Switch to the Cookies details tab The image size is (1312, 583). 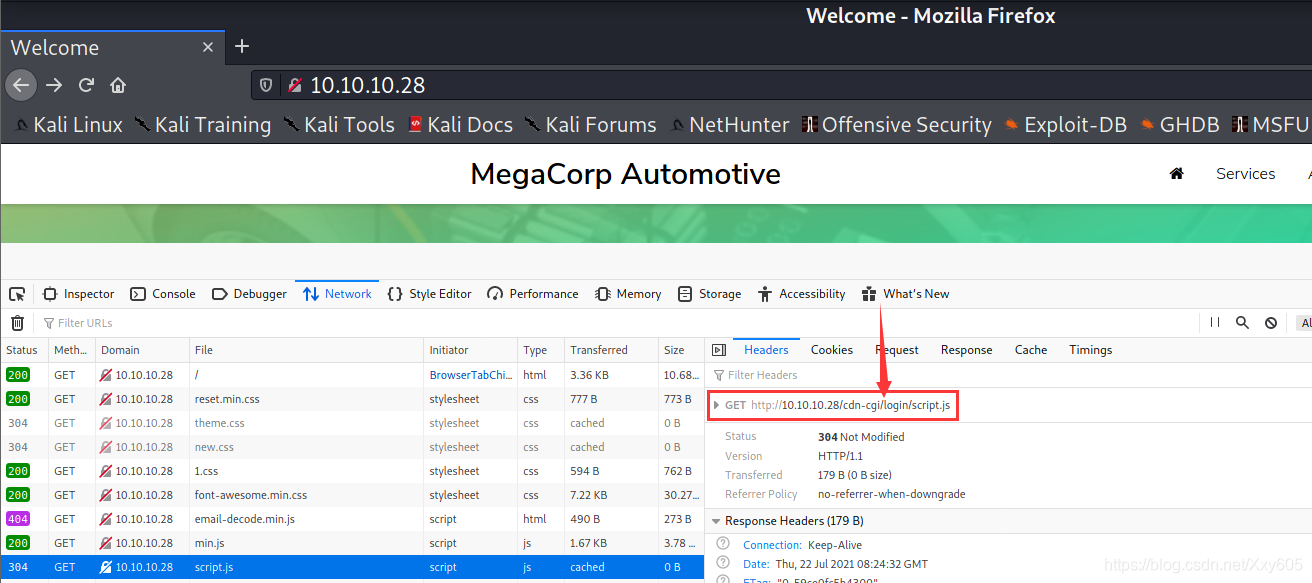[832, 350]
